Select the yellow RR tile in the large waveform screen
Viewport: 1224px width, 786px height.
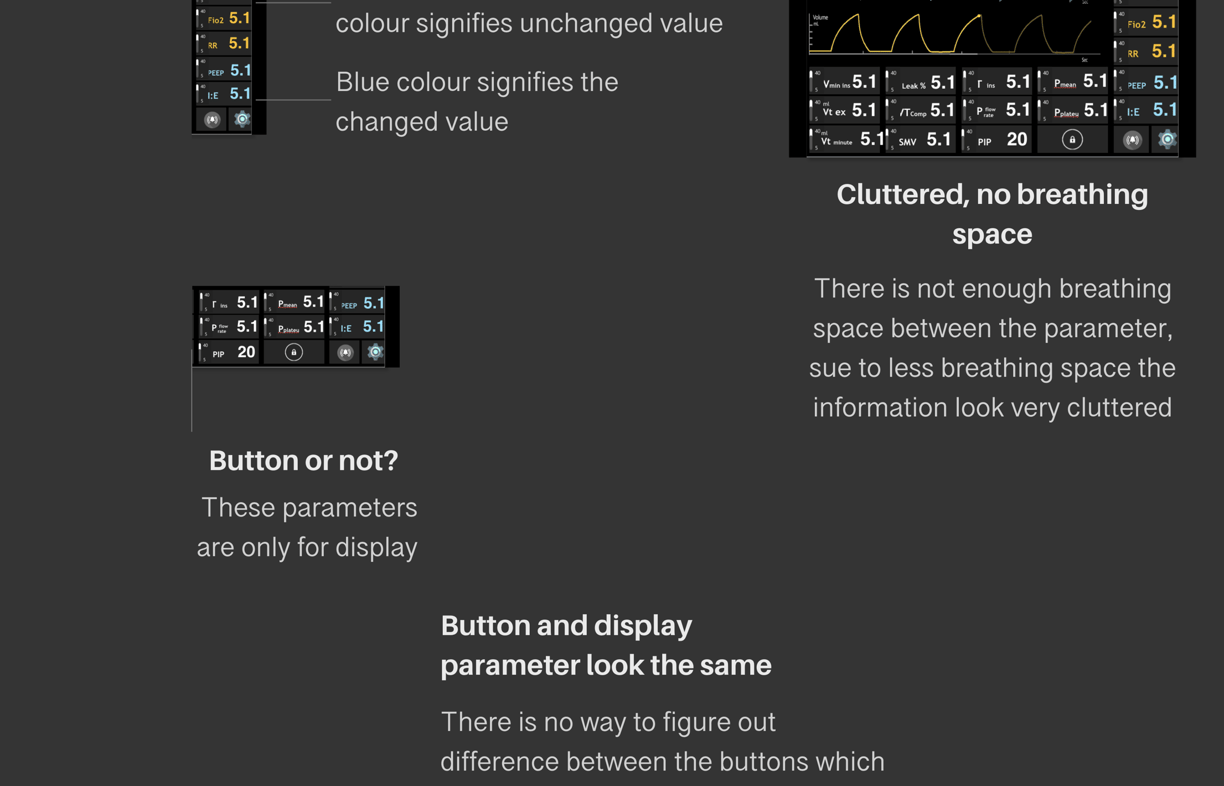1147,51
